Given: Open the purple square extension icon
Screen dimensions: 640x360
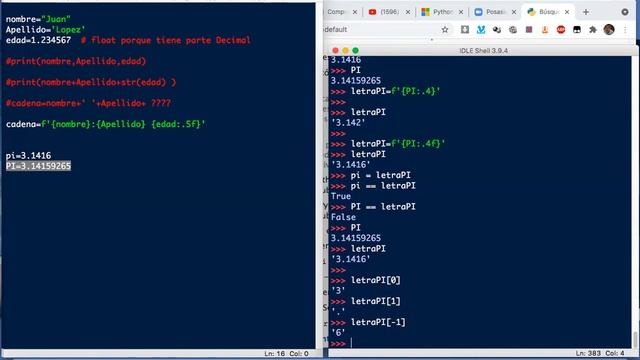Looking at the screenshot, I should [x=529, y=29].
